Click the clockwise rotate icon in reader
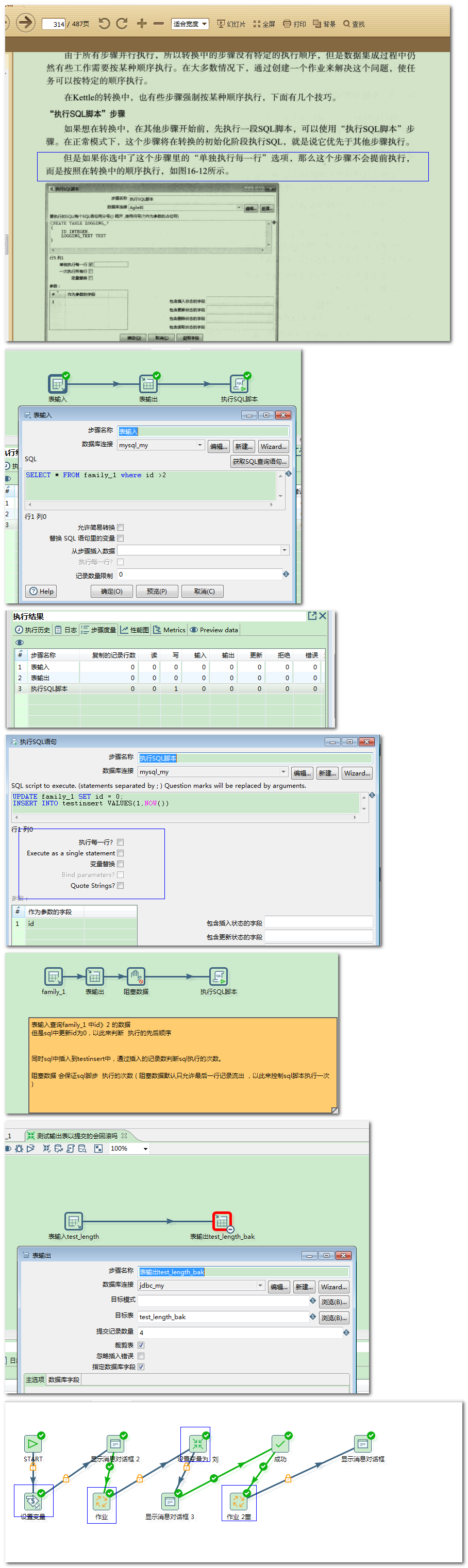Screen dimensions: 468x1568 [122, 23]
